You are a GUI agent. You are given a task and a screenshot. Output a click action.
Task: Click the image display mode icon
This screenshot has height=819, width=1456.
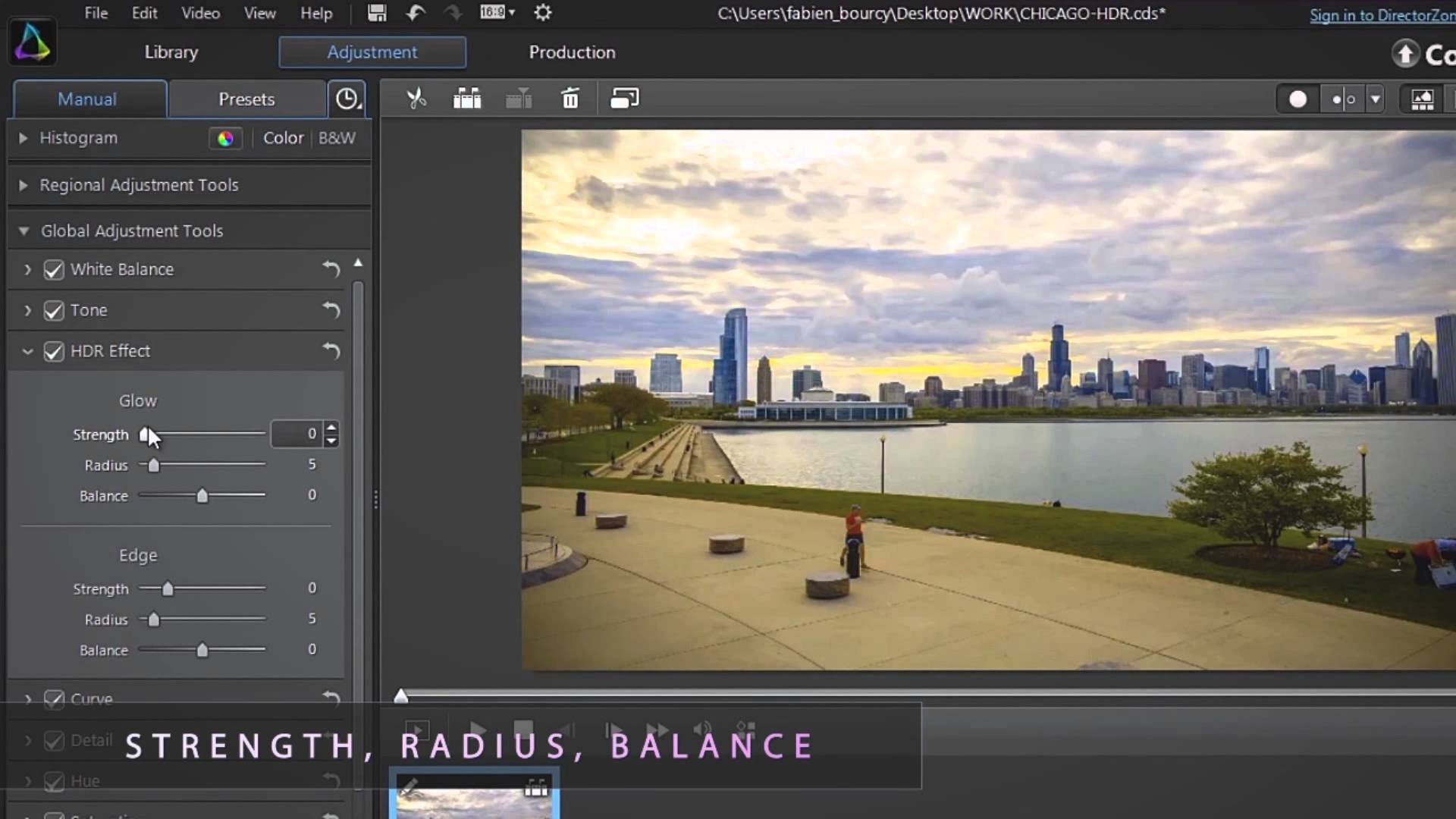pyautogui.click(x=1423, y=99)
